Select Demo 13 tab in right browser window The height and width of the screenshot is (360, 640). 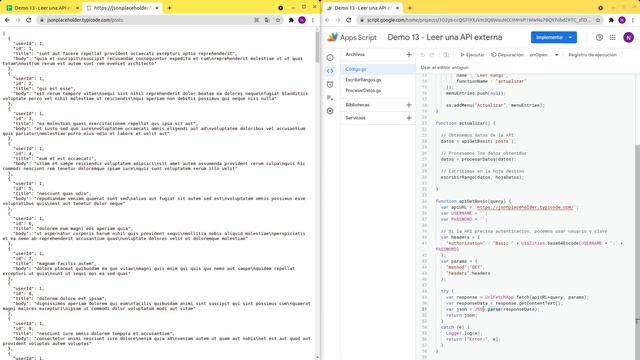pyautogui.click(x=362, y=8)
